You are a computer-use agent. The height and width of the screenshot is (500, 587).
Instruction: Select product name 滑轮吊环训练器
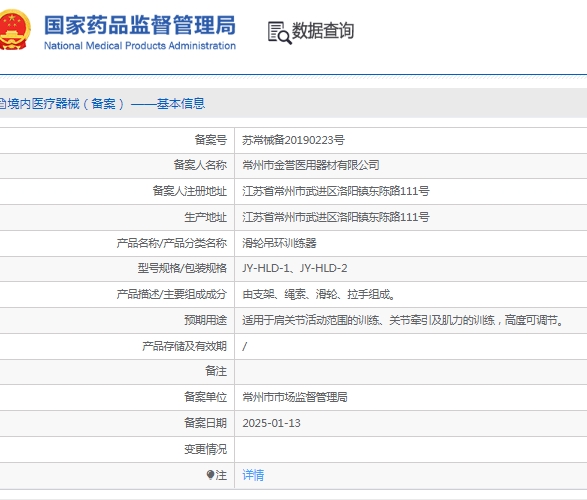tap(279, 243)
